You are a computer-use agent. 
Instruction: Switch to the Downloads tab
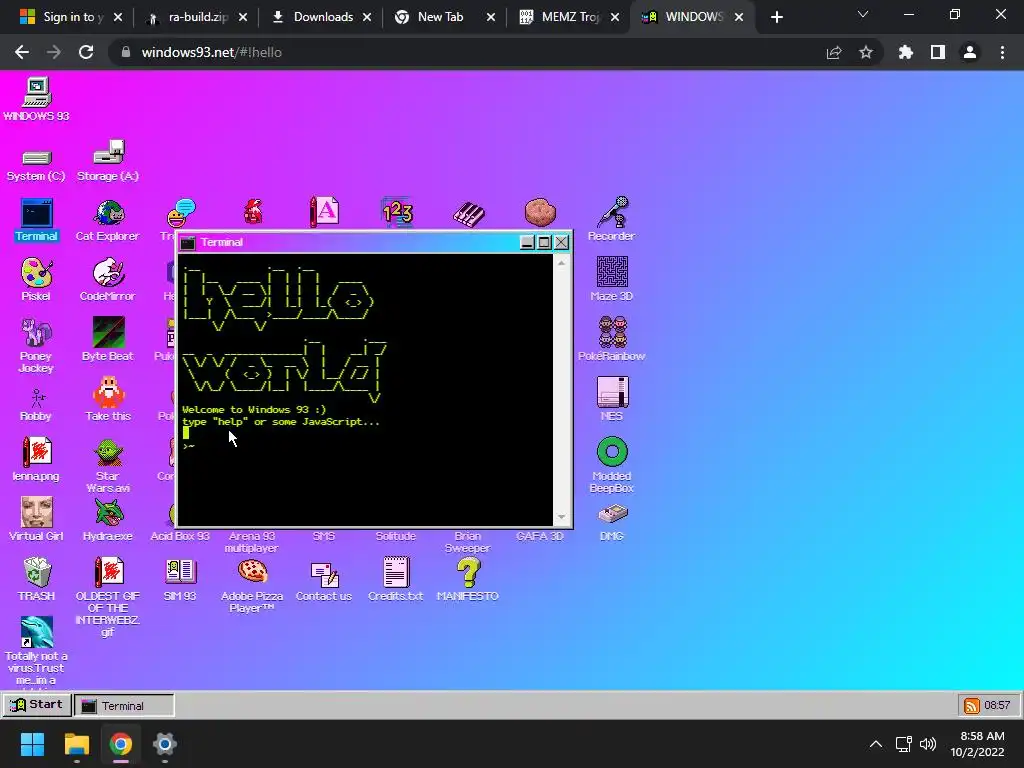tap(322, 17)
